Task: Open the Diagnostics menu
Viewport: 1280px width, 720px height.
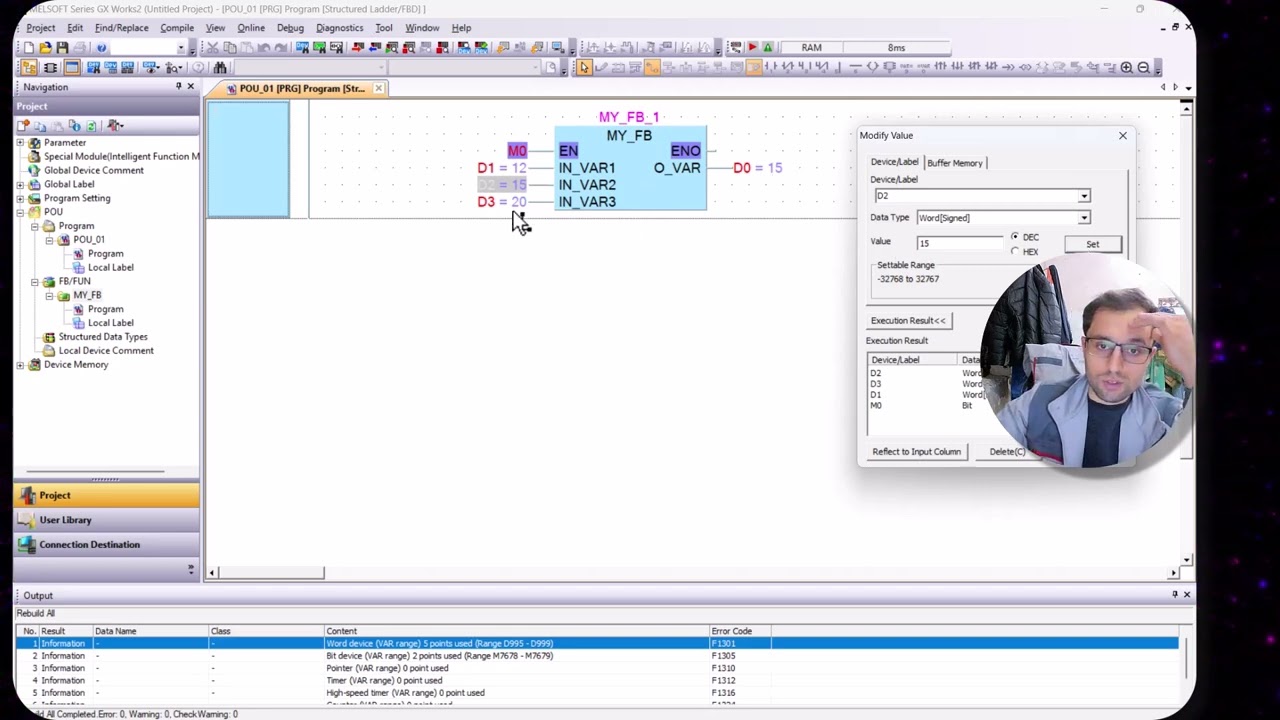Action: pos(340,28)
